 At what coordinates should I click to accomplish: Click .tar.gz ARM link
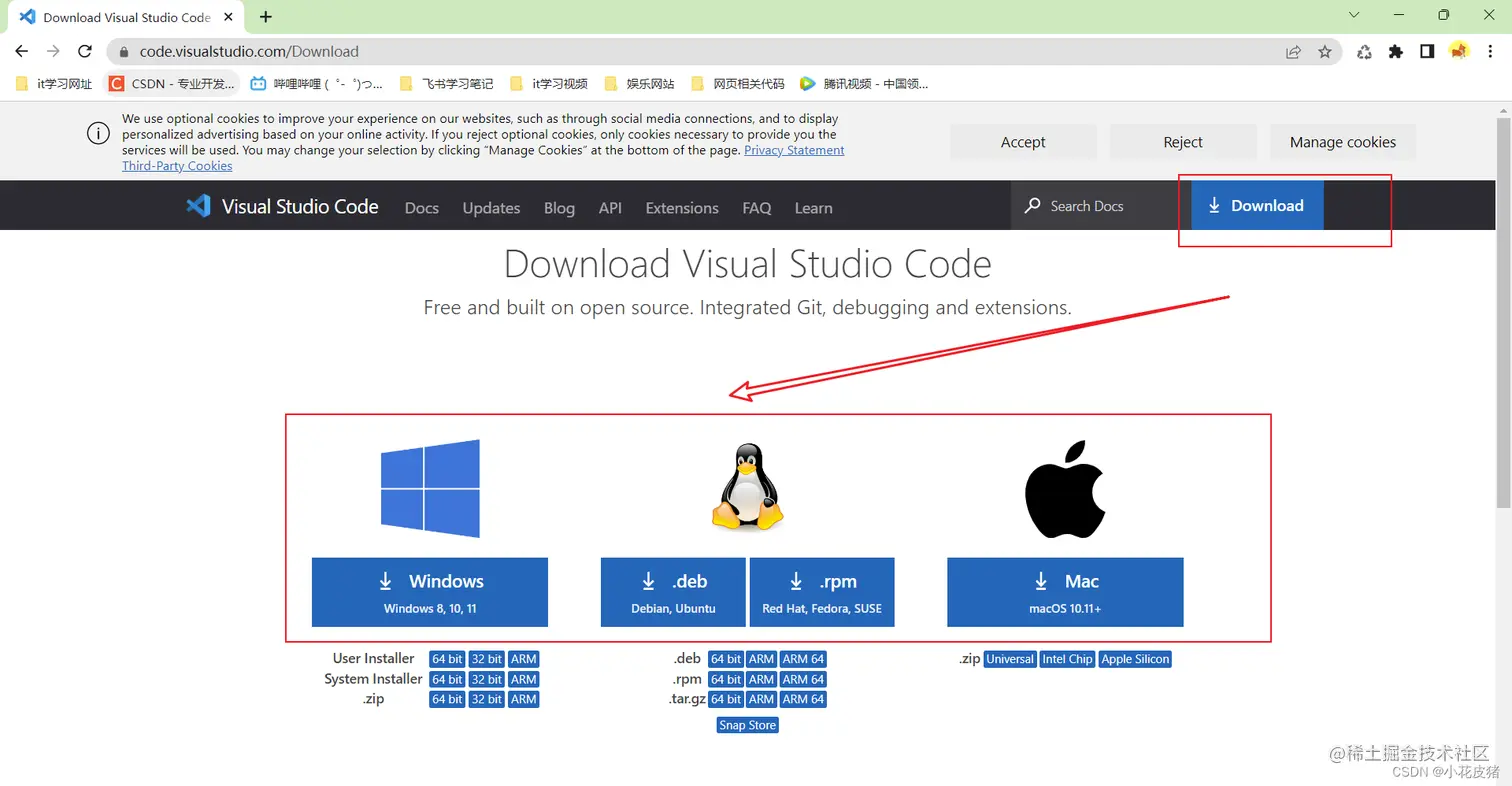(762, 699)
